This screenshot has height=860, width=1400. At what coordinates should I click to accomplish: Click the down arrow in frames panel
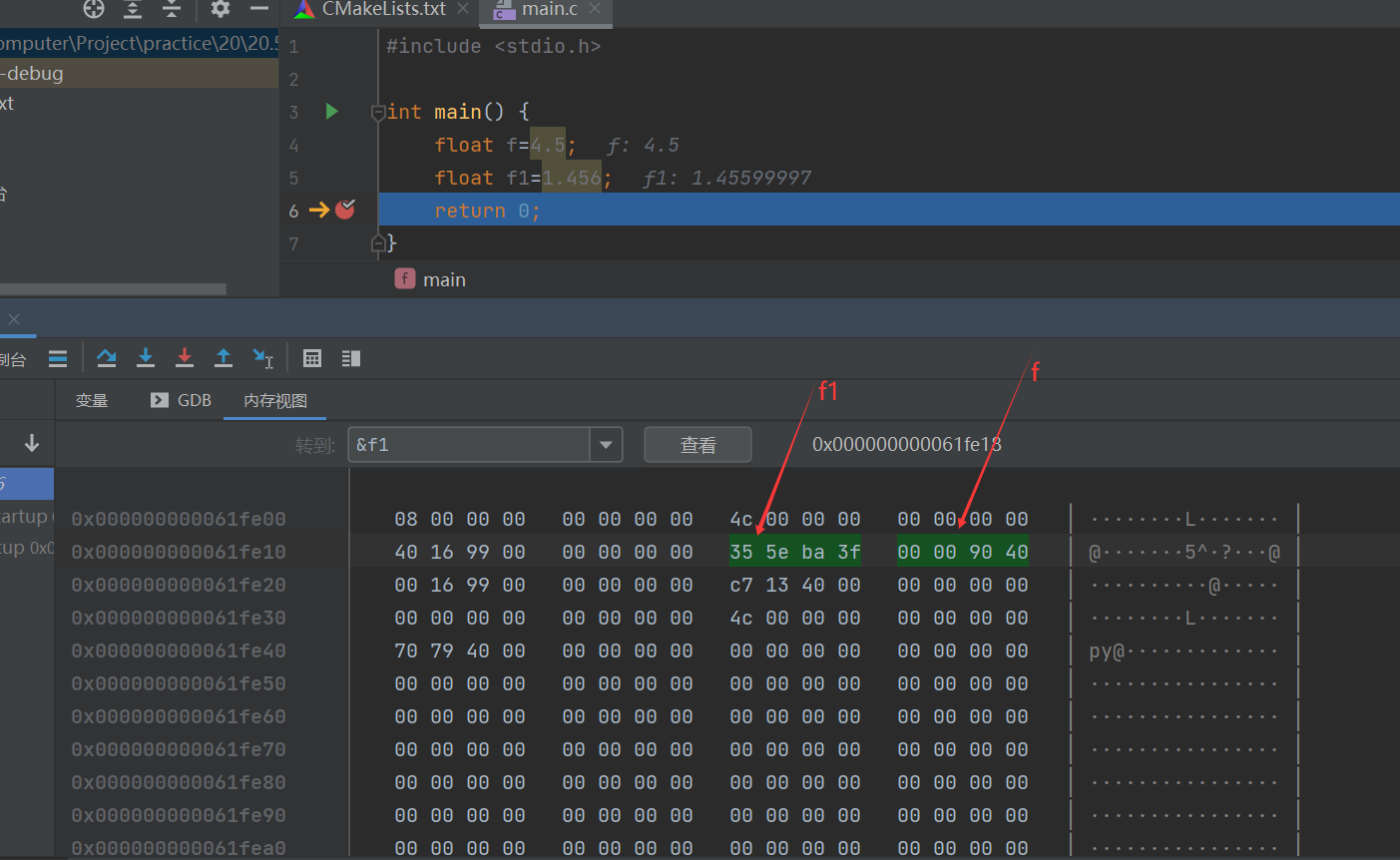coord(32,443)
